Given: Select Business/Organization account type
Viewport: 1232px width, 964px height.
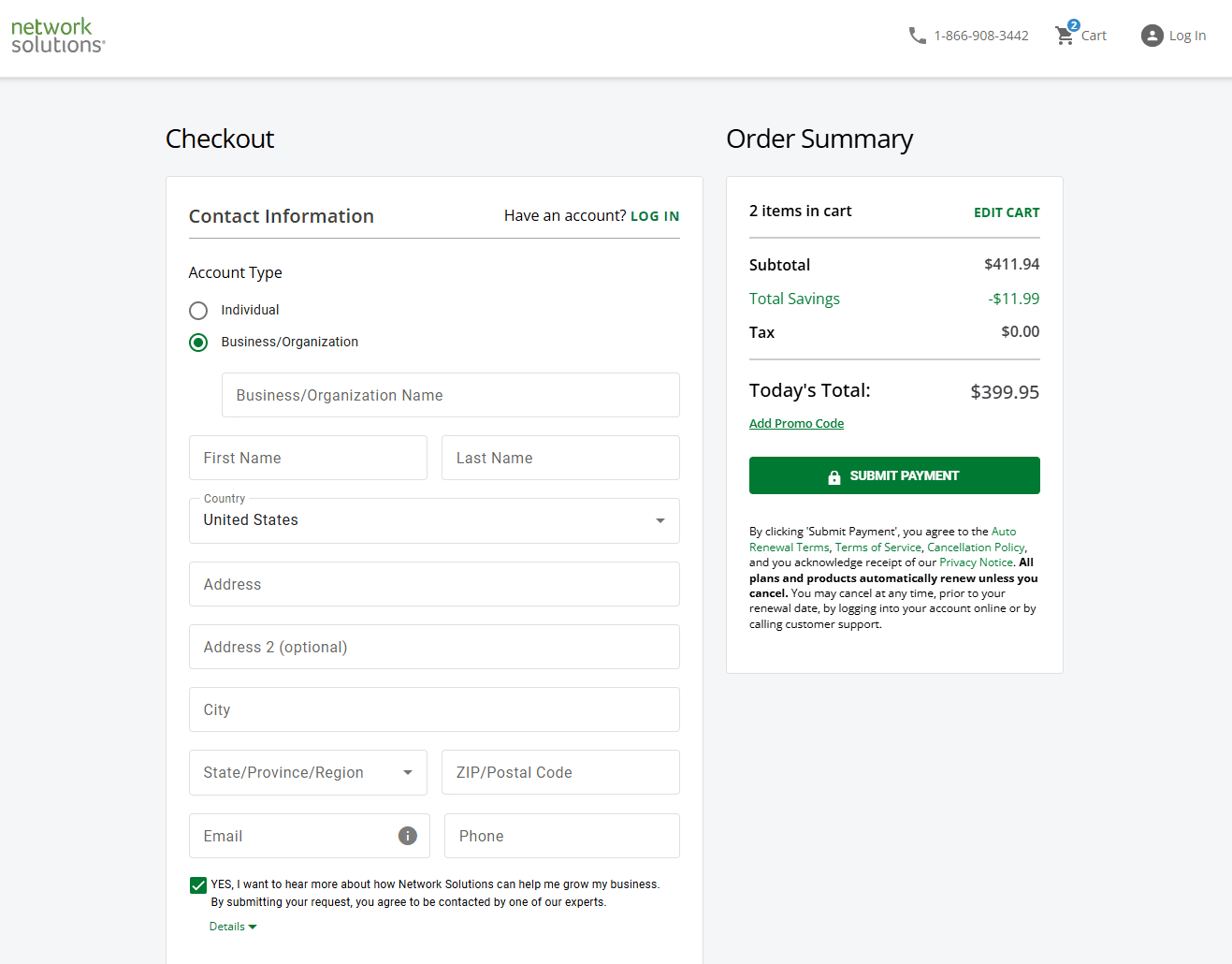Looking at the screenshot, I should 198,343.
